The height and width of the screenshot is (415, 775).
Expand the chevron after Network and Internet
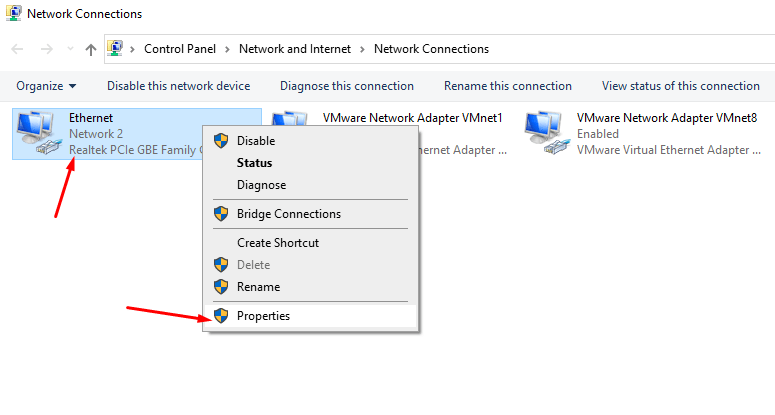coord(363,48)
